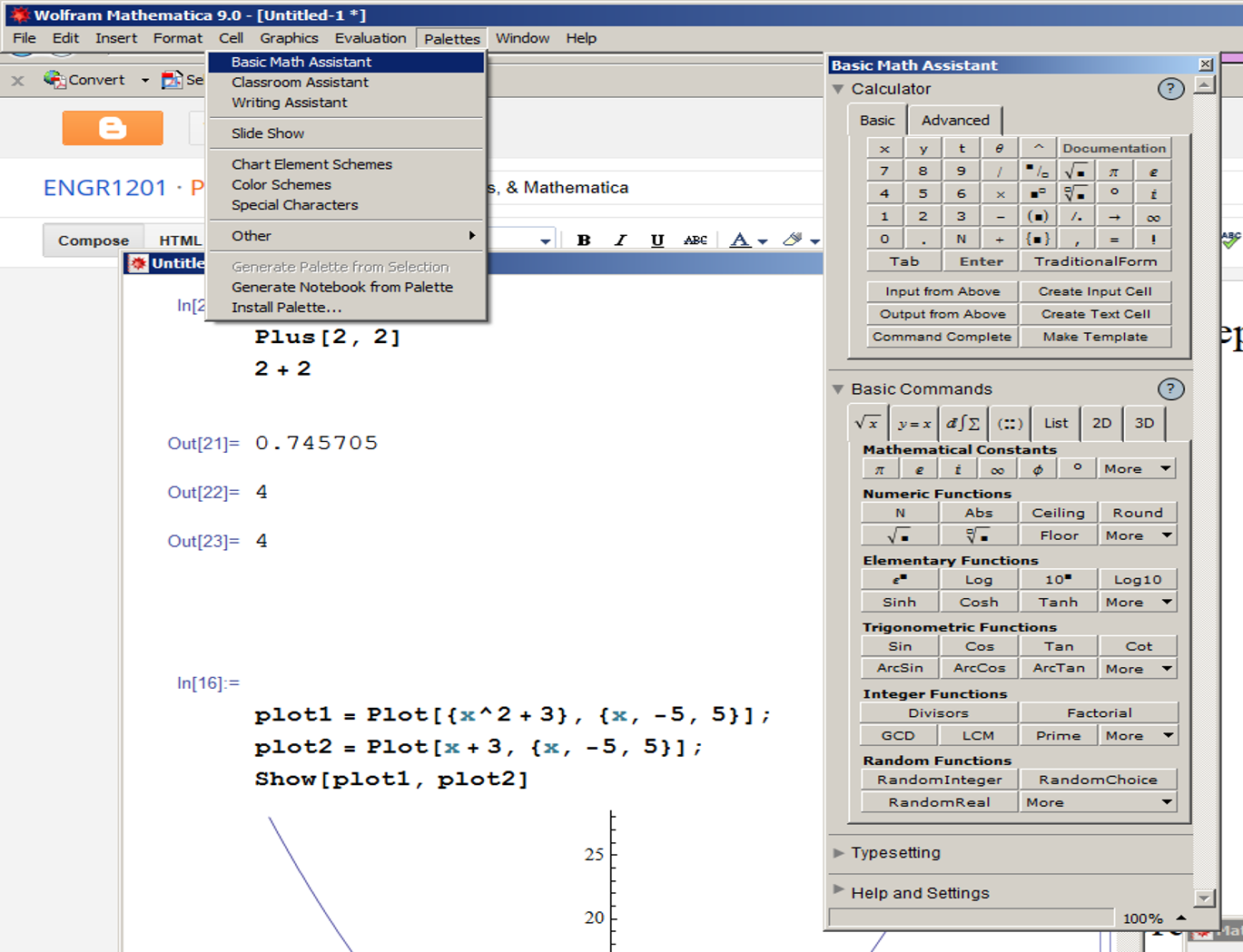The width and height of the screenshot is (1243, 952).
Task: Open the More dropdown under Random Functions
Action: pos(1098,802)
